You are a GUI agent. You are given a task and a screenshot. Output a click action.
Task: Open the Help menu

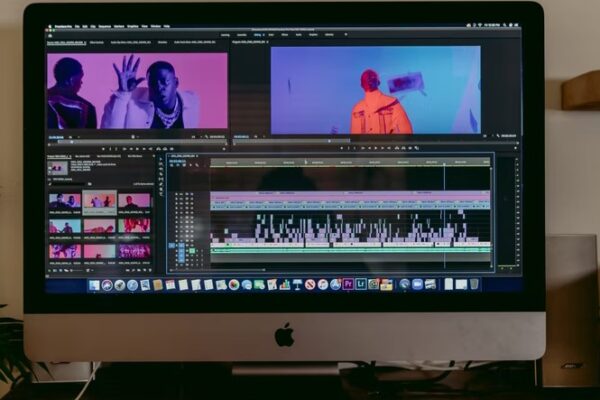[x=166, y=26]
